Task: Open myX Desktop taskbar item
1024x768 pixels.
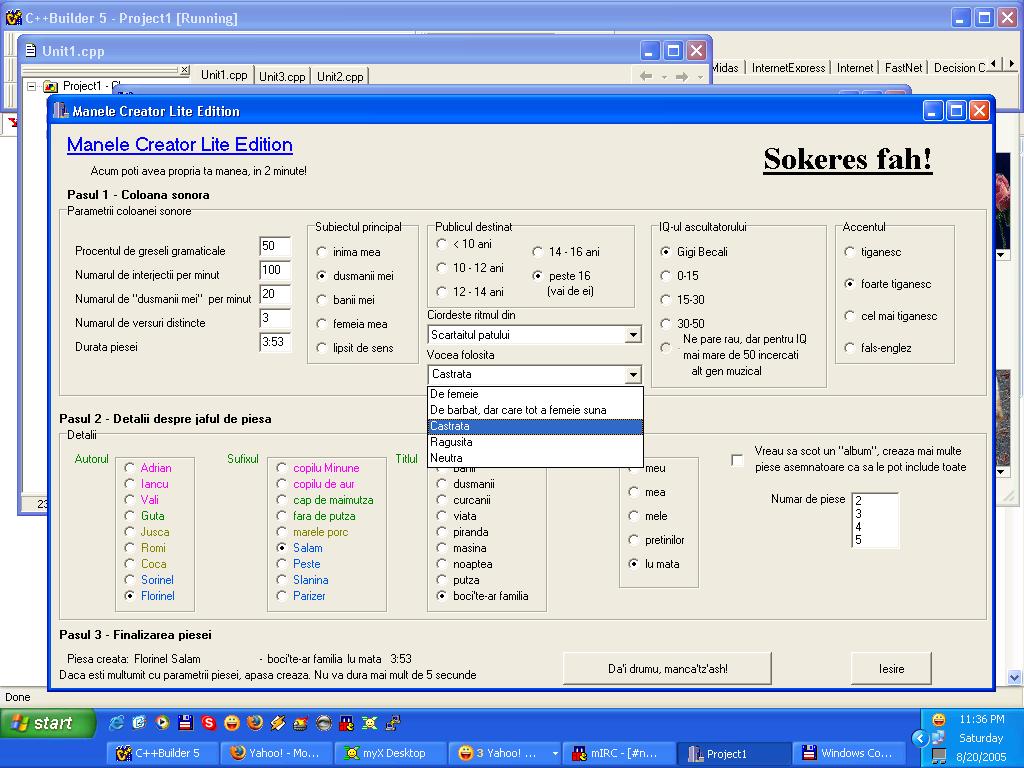Action: click(x=390, y=753)
